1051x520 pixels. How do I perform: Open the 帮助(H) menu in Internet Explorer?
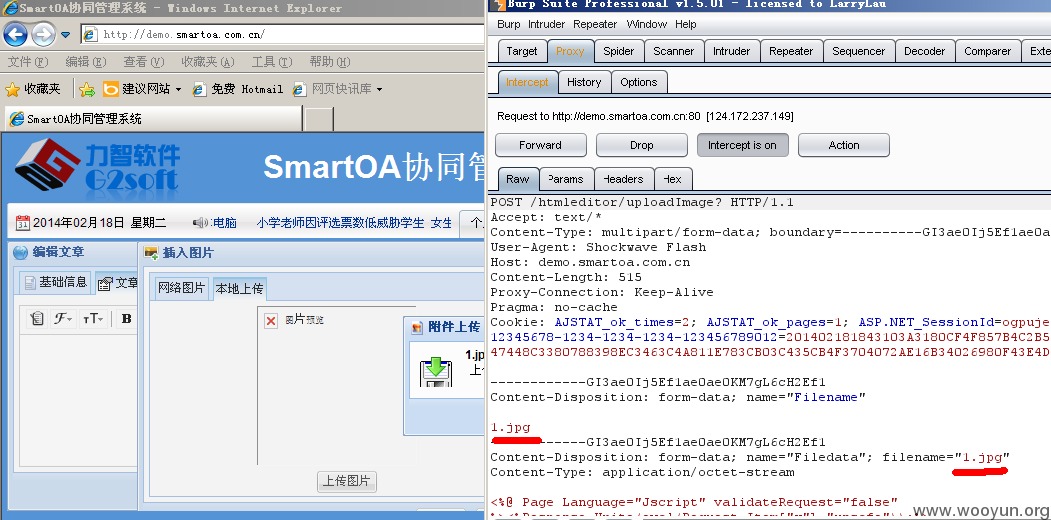coord(330,62)
